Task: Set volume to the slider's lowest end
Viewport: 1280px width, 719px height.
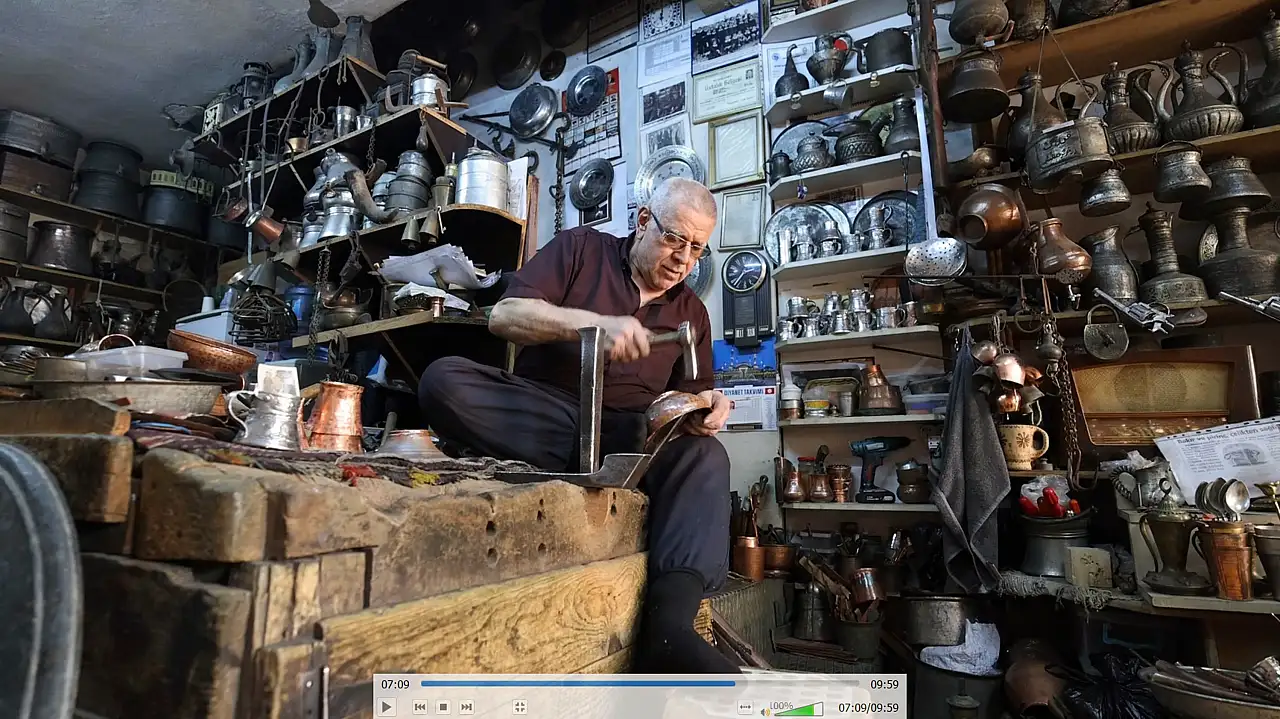Action: tap(776, 712)
